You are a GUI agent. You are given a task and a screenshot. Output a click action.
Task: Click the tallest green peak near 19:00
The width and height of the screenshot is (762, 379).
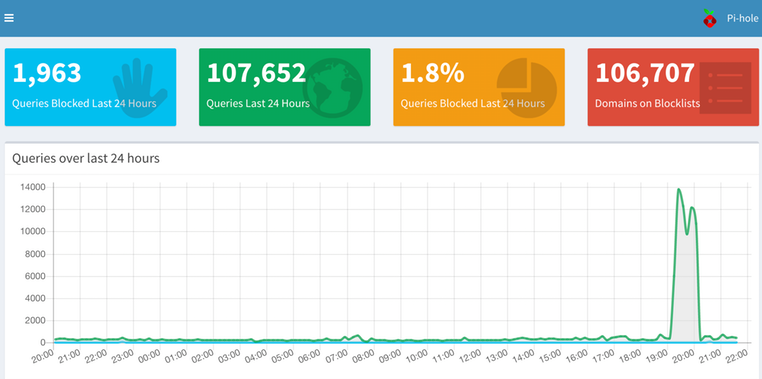tap(678, 190)
